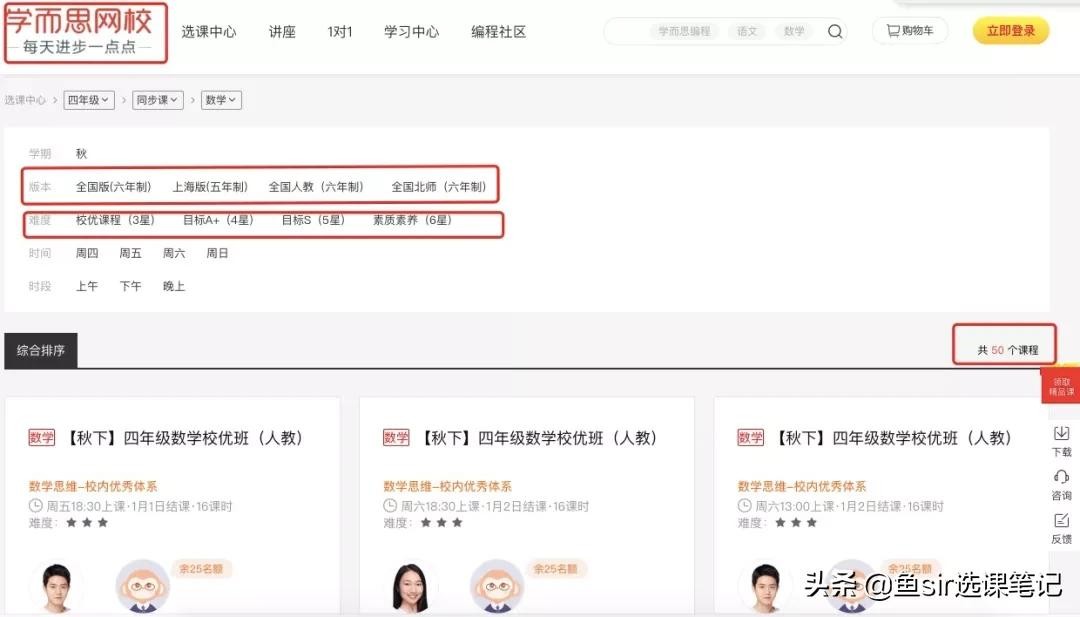Viewport: 1080px width, 617px height.
Task: Select the 晚上 time period filter
Action: (174, 287)
